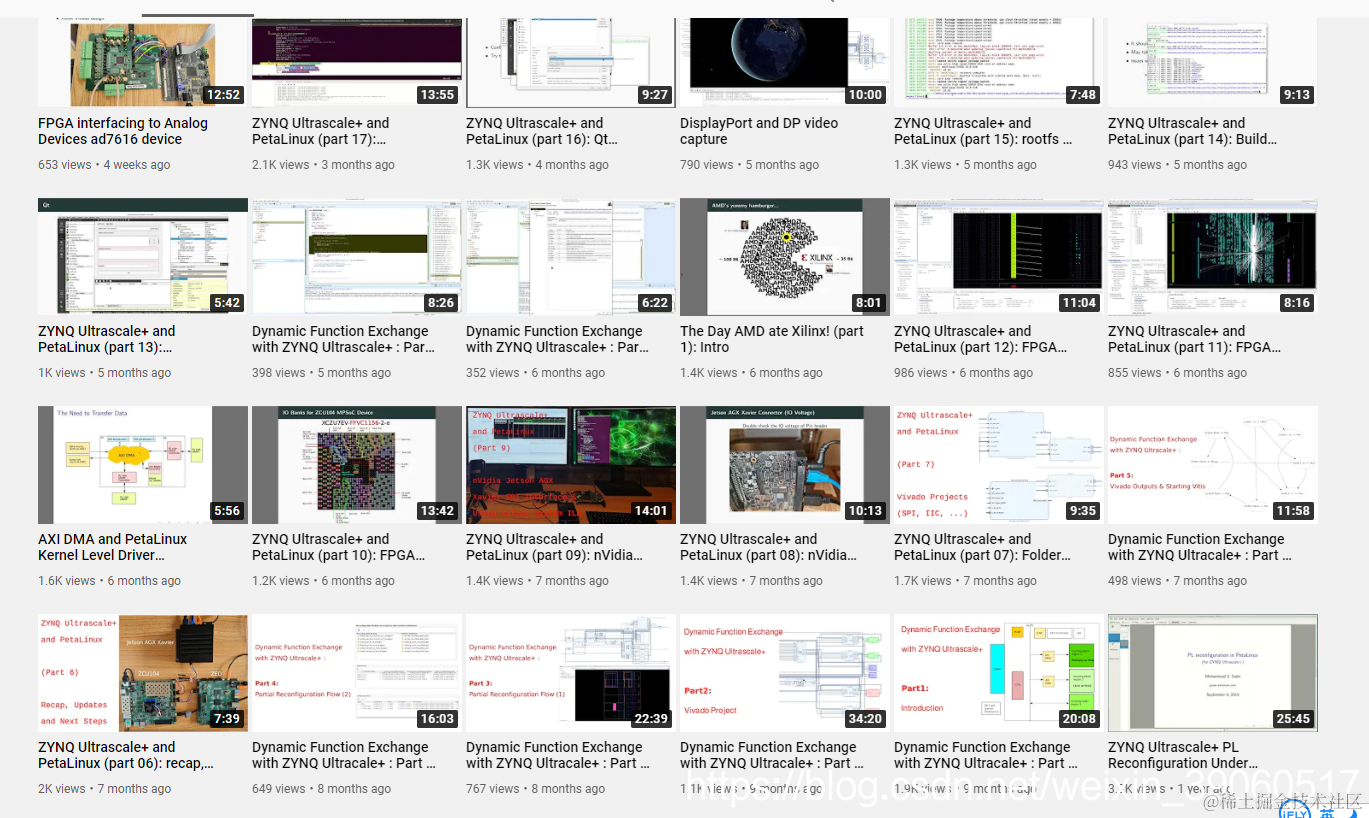Open the 13:42 IO Banks ZCU104 thumbnail
Viewport: 1369px width, 818px height.
[357, 464]
